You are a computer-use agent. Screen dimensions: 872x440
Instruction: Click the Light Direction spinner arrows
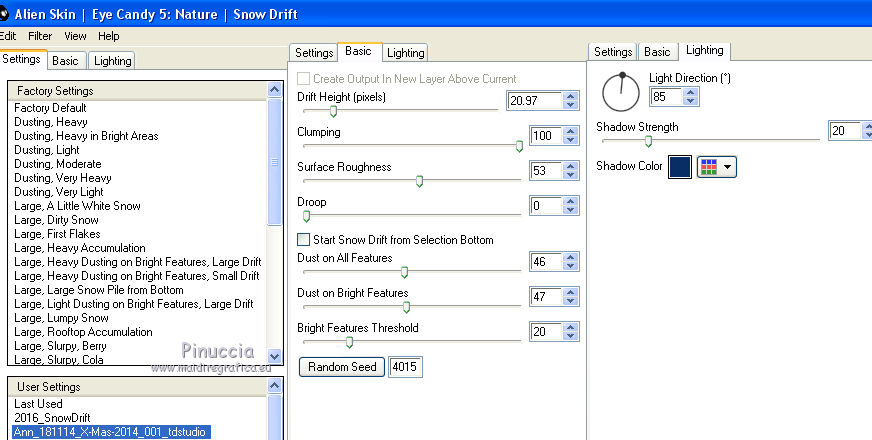(x=690, y=97)
